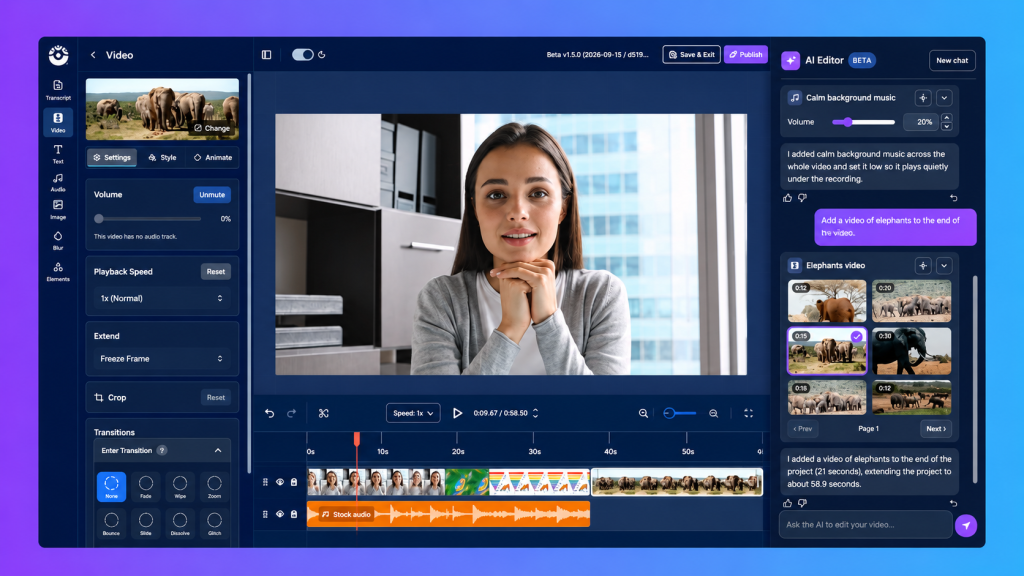Thumbs up the elephants video response
Screen dimensions: 1024x576
click(788, 504)
